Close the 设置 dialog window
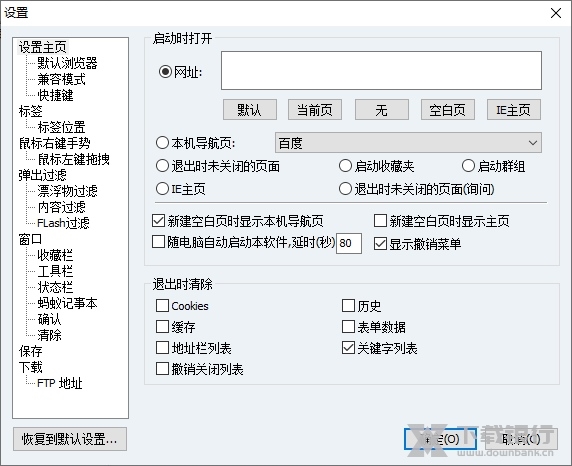The image size is (572, 466). (556, 13)
